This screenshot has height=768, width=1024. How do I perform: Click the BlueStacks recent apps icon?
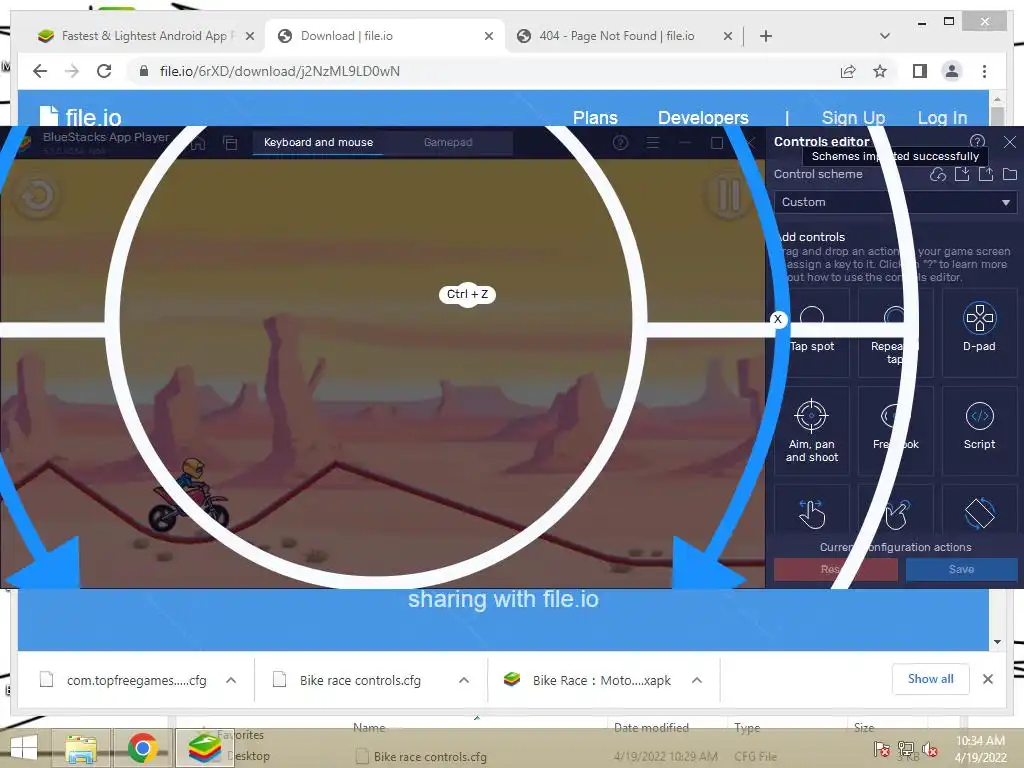coord(230,142)
